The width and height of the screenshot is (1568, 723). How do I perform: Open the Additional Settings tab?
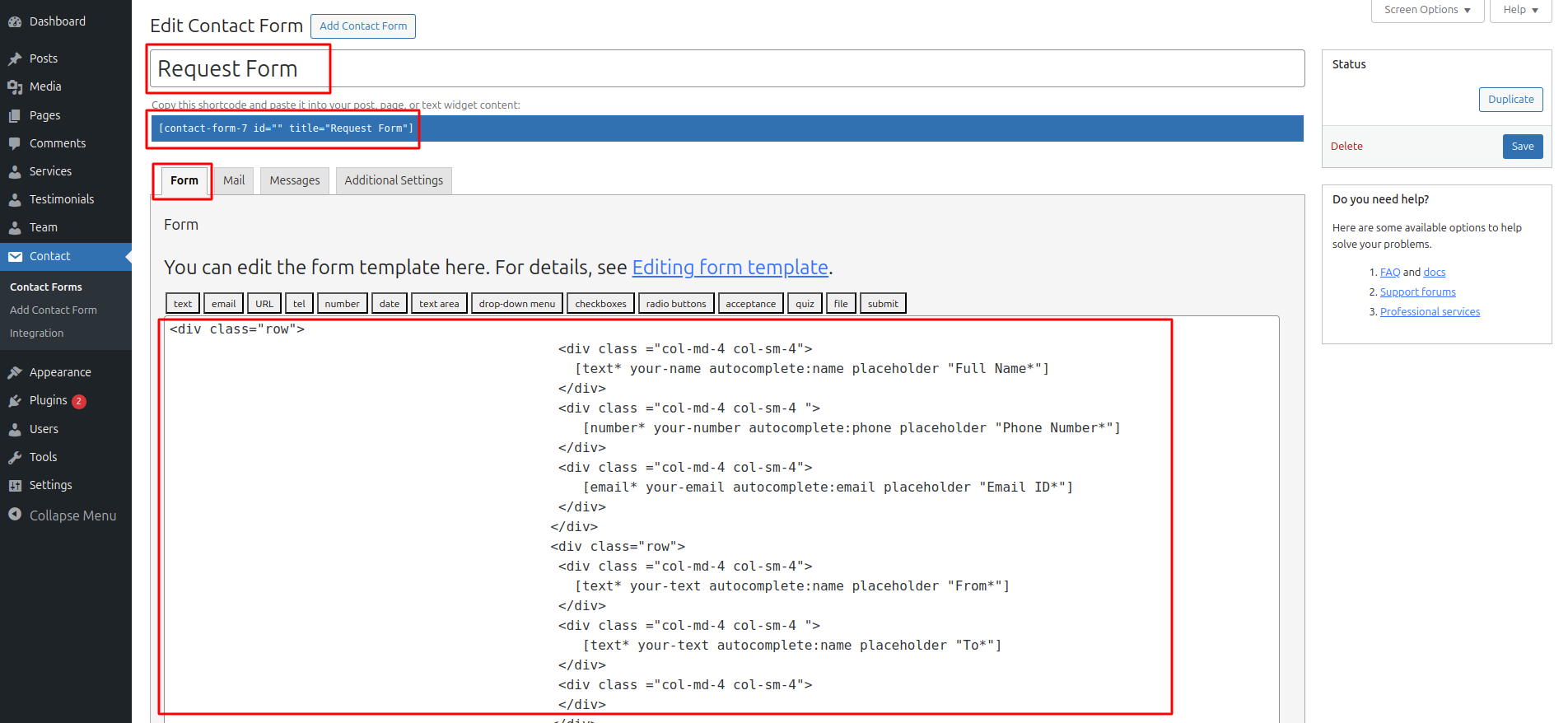(x=394, y=180)
